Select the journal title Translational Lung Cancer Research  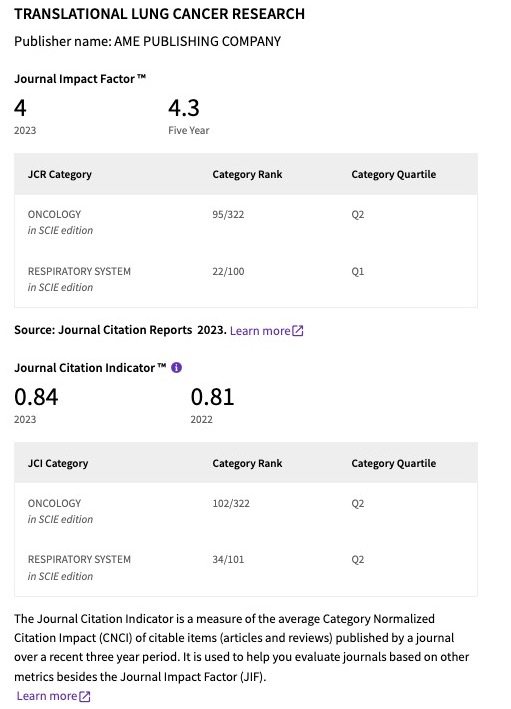coord(159,14)
